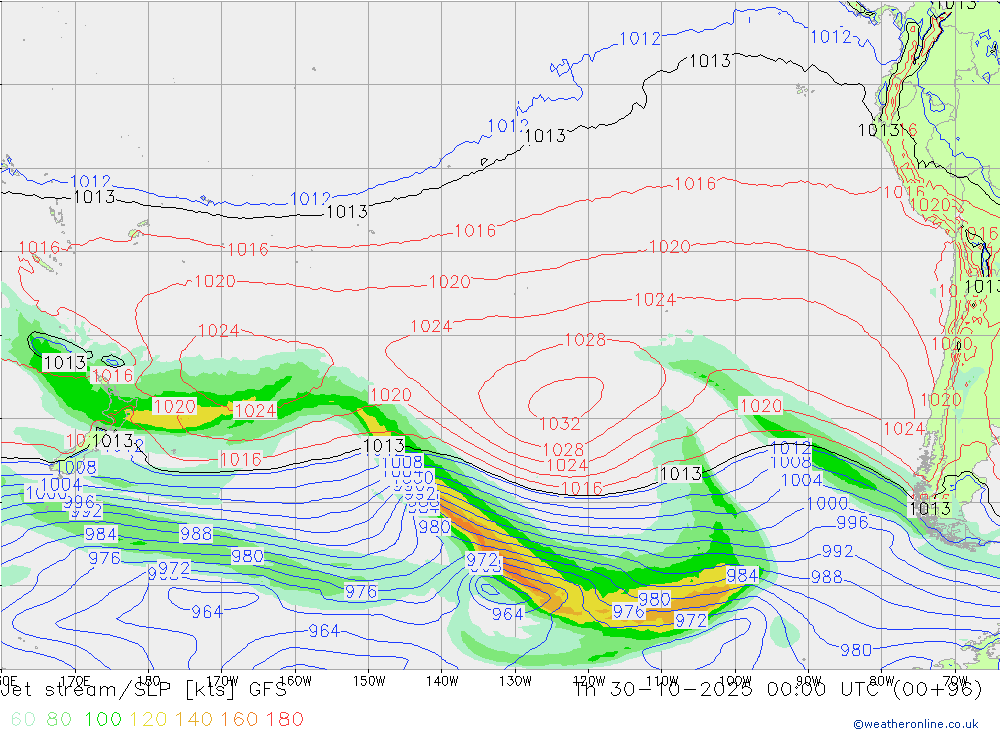Open the weatheronline.co.uk copyright link

pyautogui.click(x=916, y=724)
